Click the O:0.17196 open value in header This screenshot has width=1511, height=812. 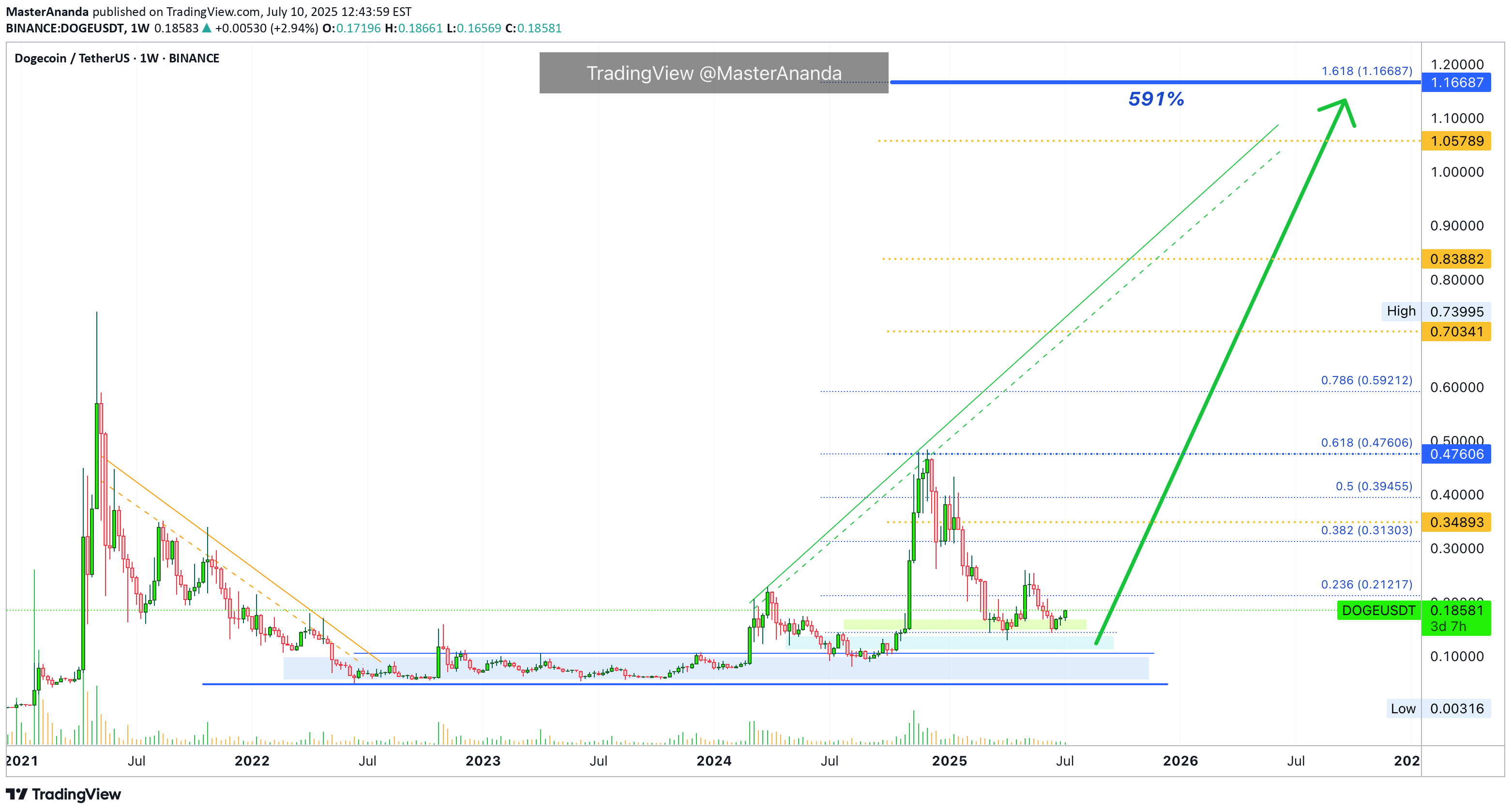tap(351, 28)
